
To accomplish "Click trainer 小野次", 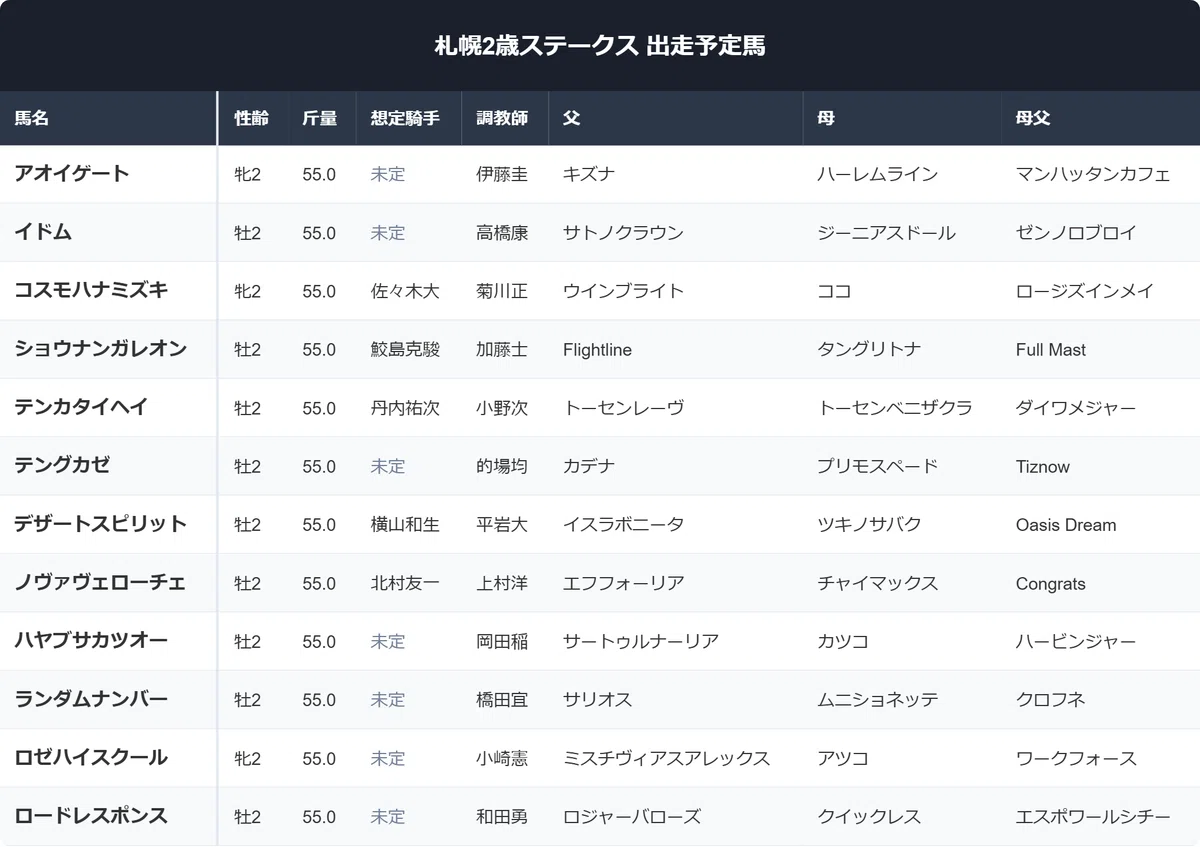I will [502, 408].
